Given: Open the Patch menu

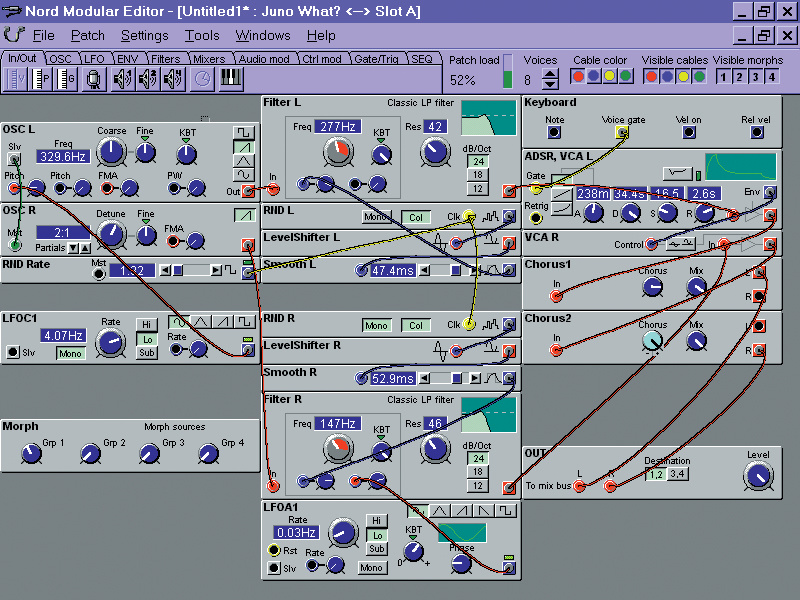Looking at the screenshot, I should (x=87, y=35).
